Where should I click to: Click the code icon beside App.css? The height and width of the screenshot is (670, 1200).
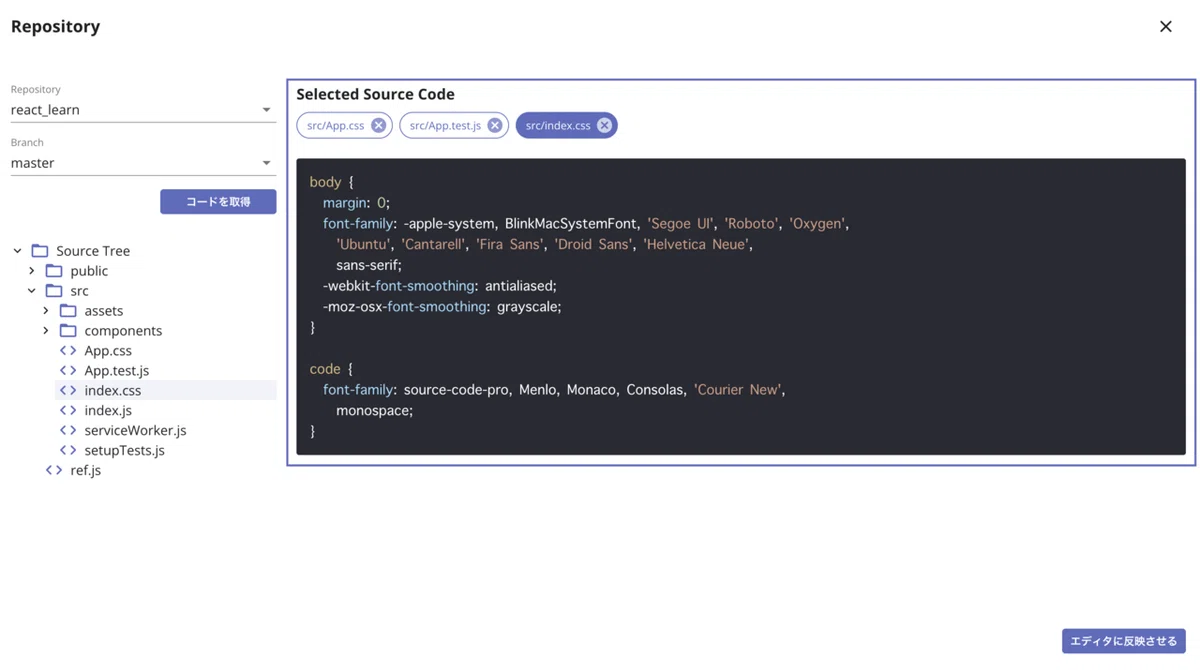(x=68, y=351)
